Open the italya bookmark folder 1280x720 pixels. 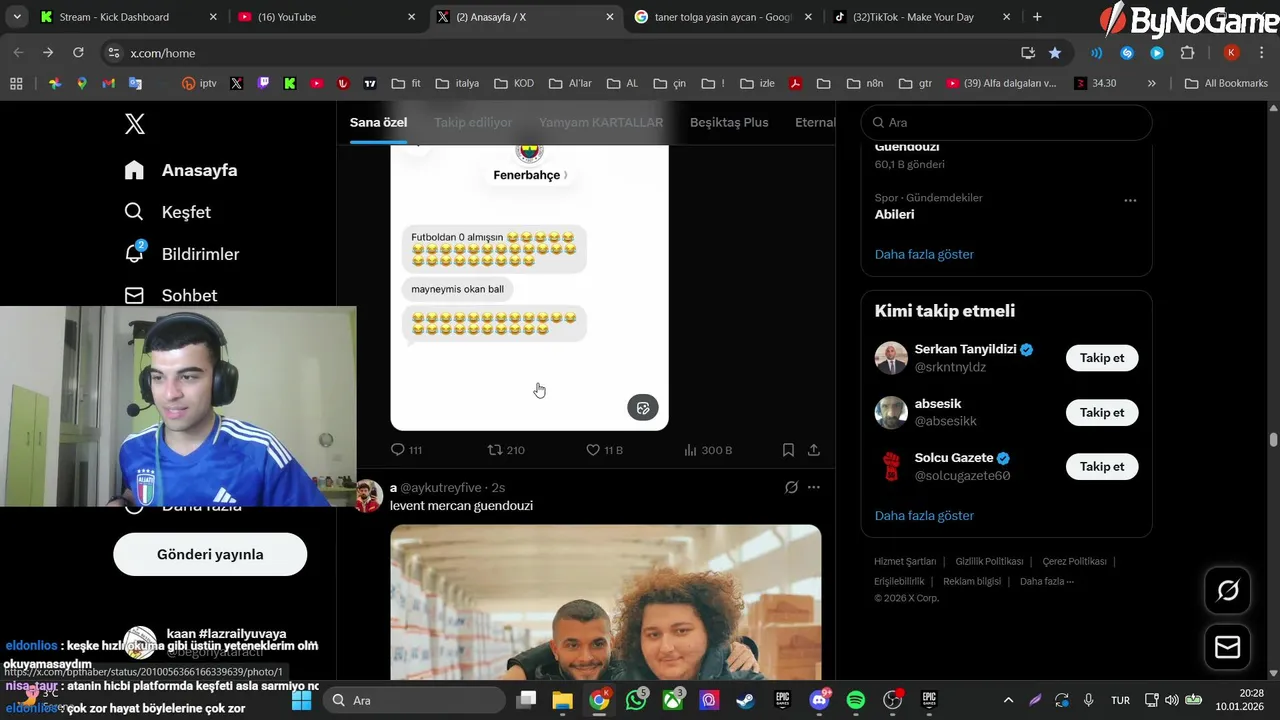456,83
